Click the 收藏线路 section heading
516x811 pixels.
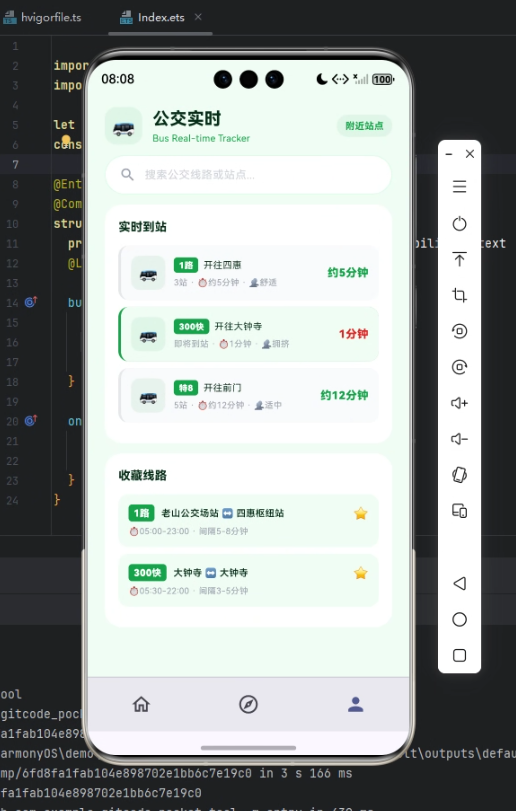coord(143,475)
